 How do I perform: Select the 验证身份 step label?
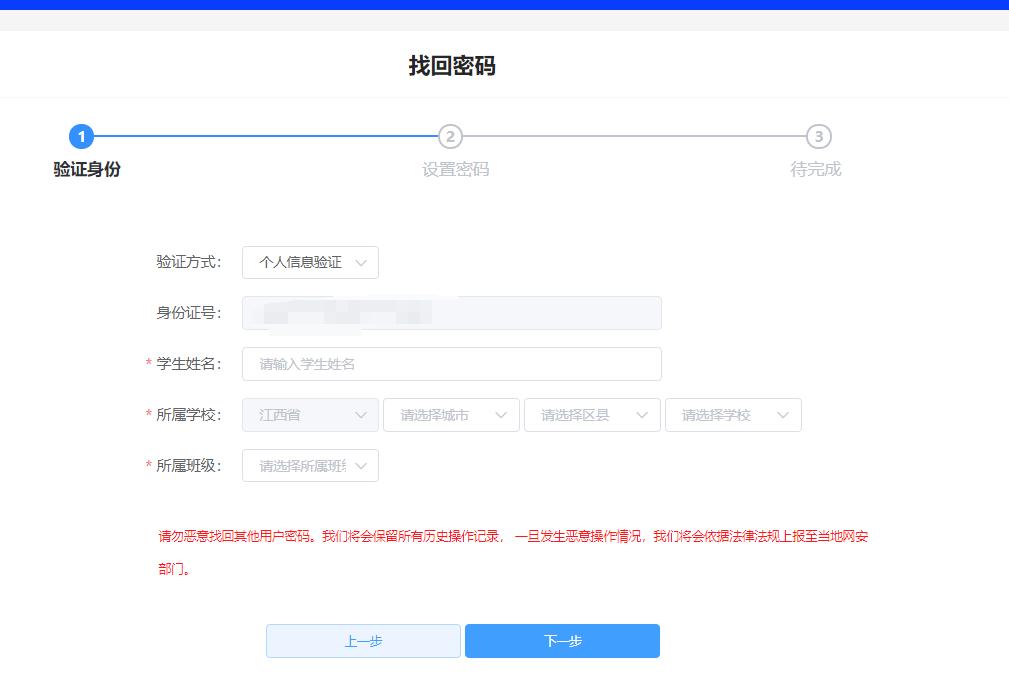87,169
